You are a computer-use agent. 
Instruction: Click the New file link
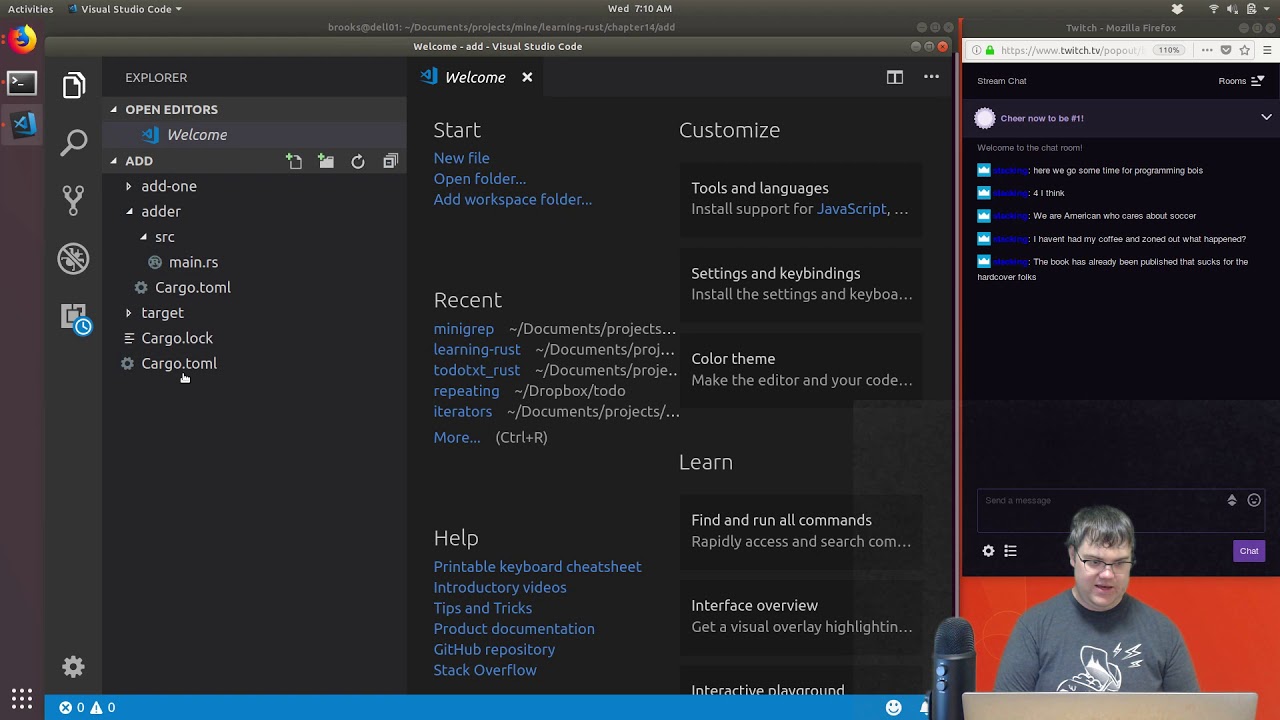[x=461, y=158]
